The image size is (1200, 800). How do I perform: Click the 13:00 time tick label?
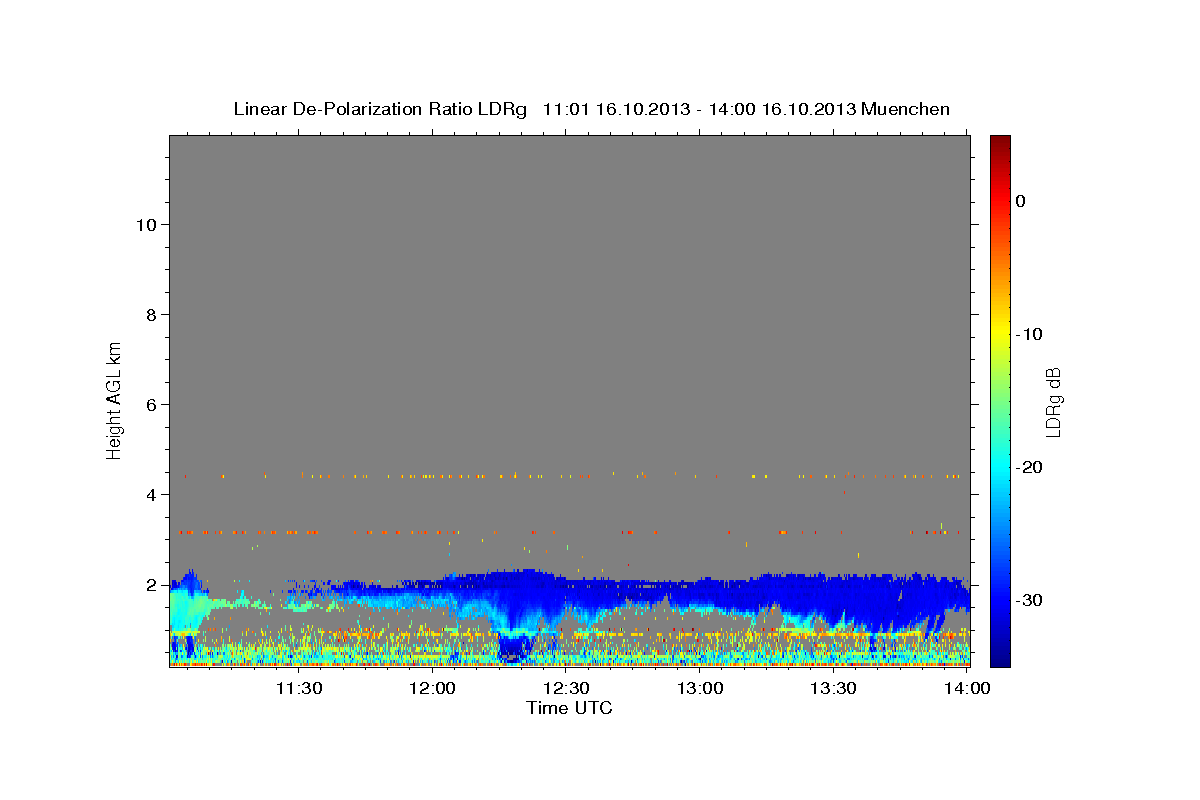[700, 688]
